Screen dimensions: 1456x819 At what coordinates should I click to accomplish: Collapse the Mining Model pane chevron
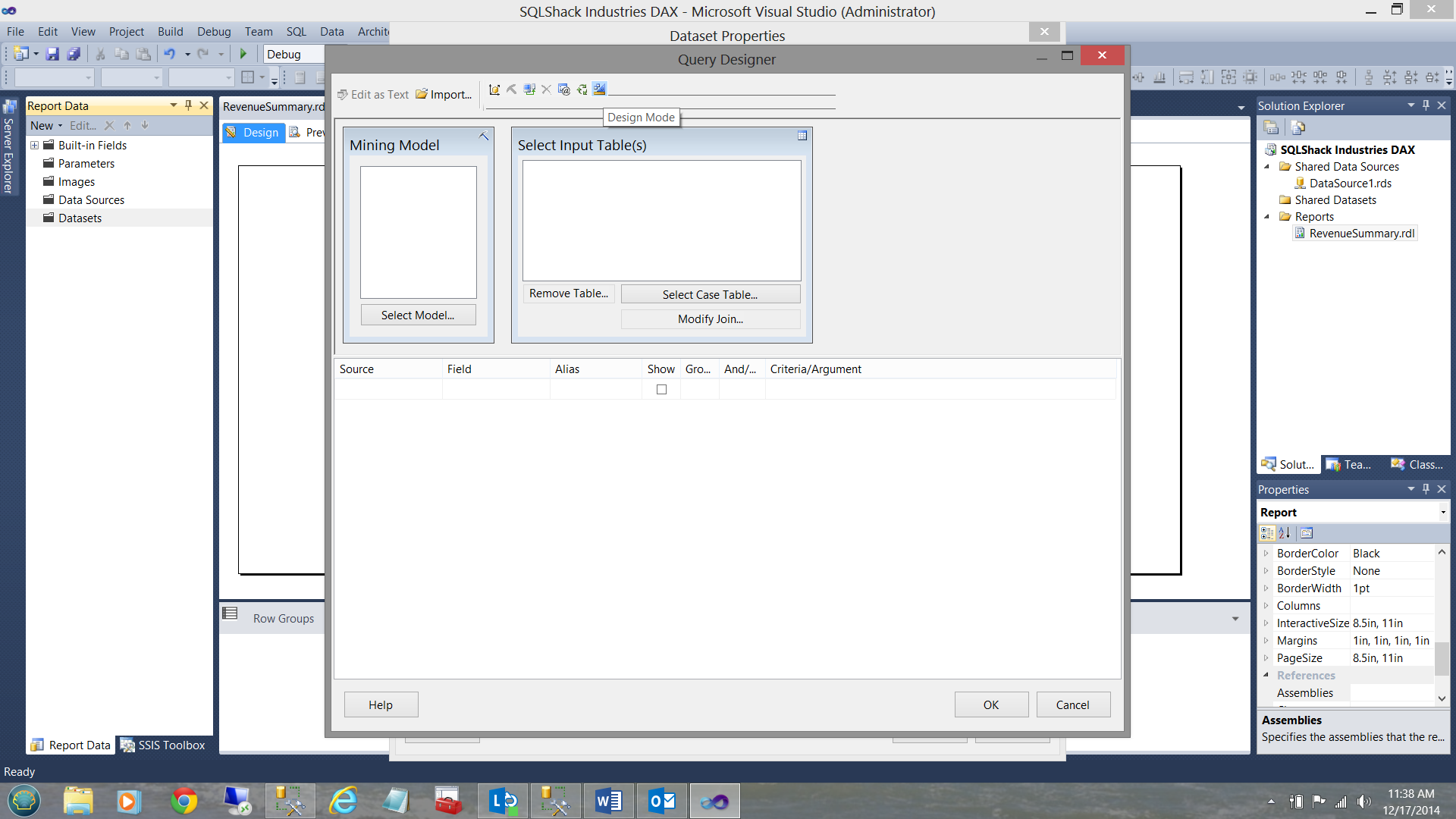click(x=483, y=136)
